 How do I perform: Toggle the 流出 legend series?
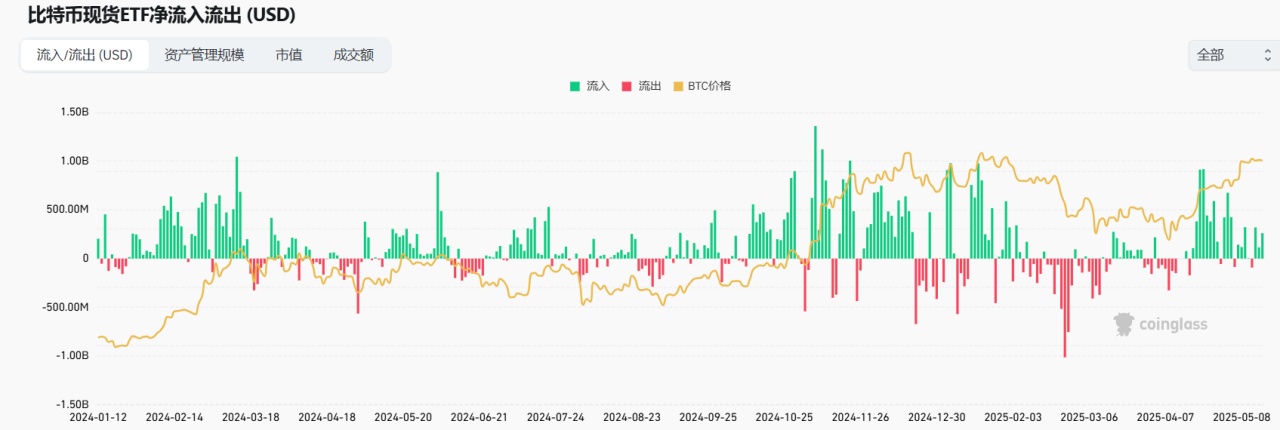641,86
